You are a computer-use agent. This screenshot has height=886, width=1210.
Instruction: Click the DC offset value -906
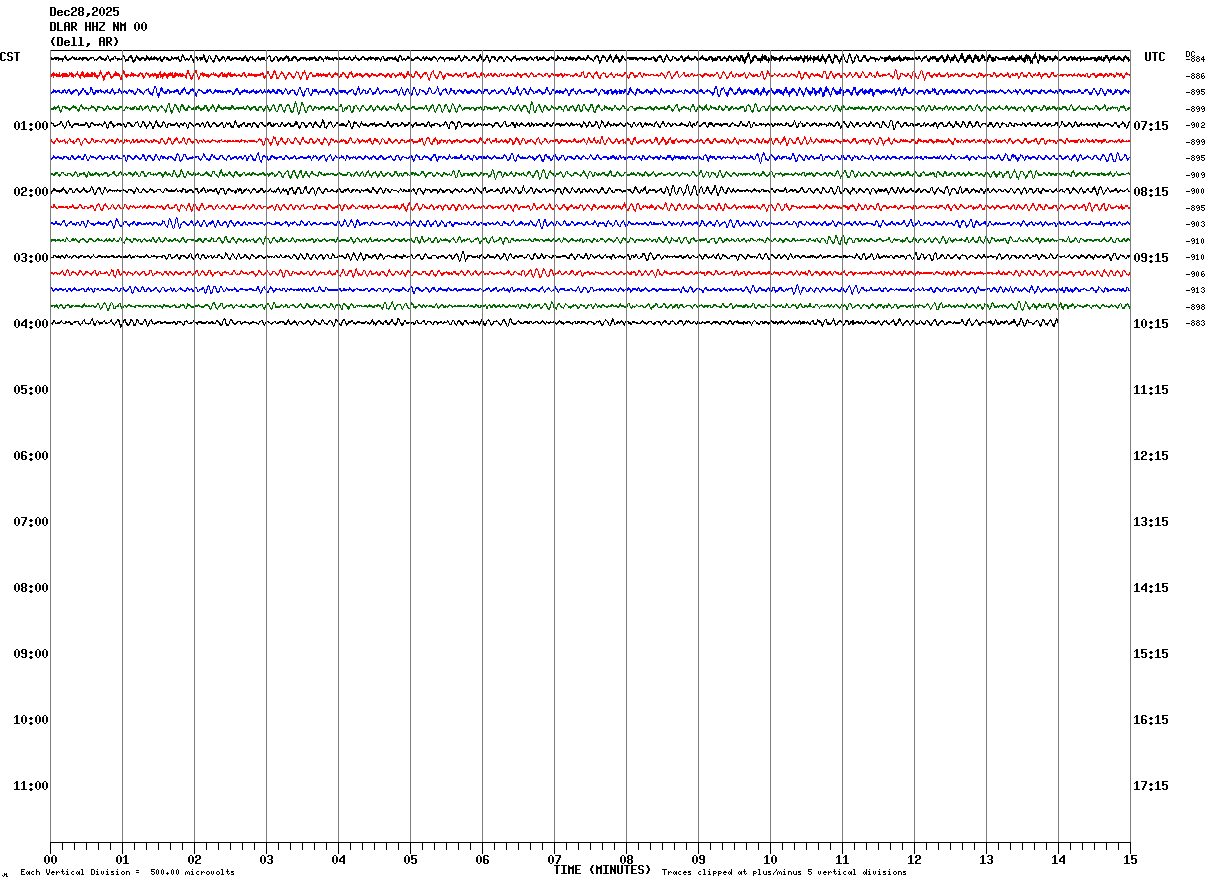pyautogui.click(x=1195, y=274)
